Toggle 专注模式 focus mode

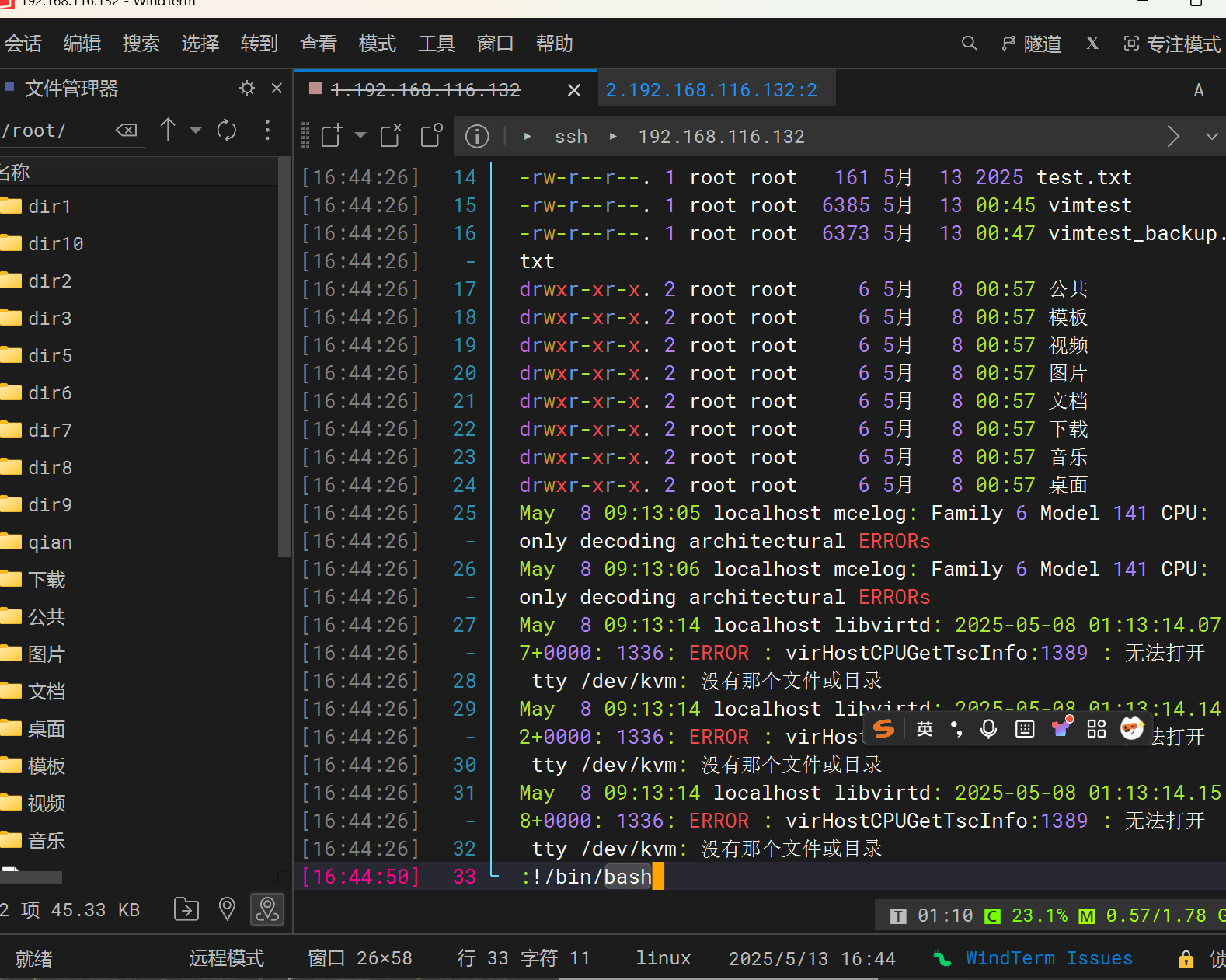(x=1172, y=44)
